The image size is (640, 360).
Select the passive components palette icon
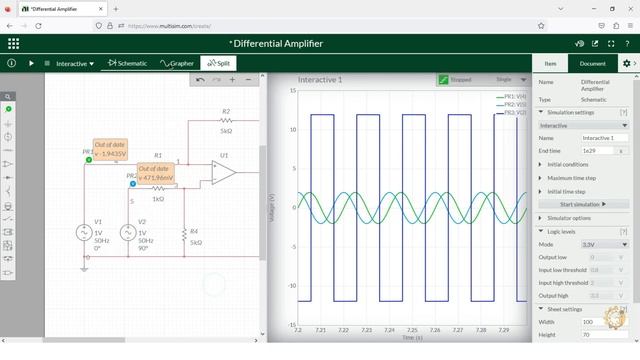(8, 151)
